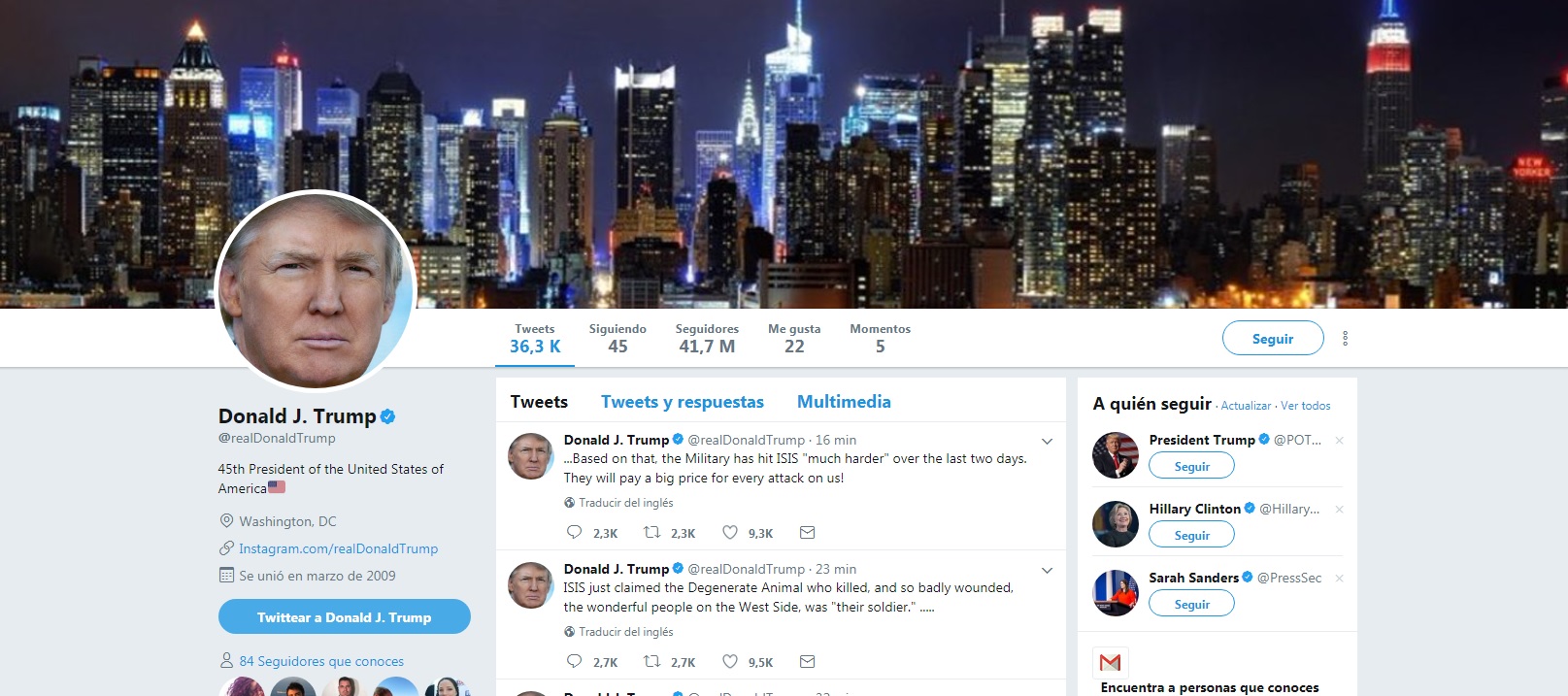Open the Multimedia tab
The width and height of the screenshot is (1568, 696).
tap(844, 402)
